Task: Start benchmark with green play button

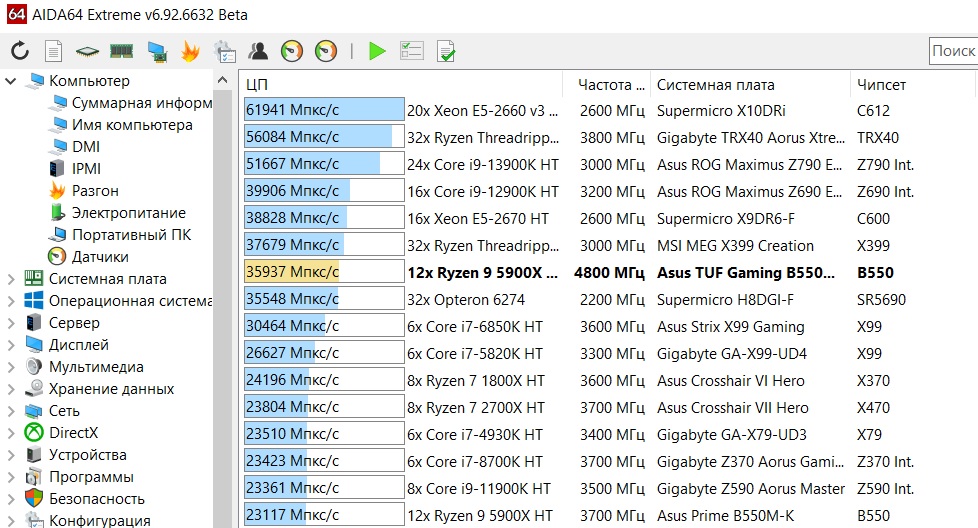Action: (377, 51)
